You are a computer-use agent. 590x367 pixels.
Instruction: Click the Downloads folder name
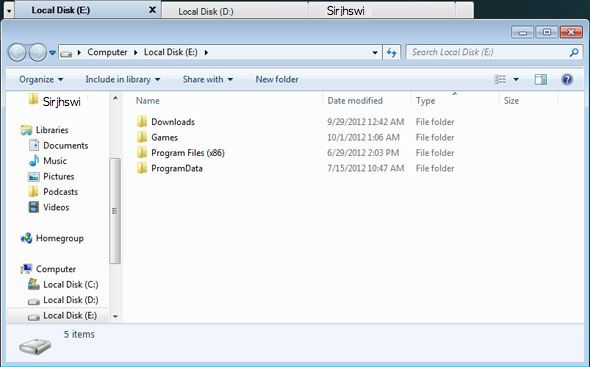click(173, 122)
